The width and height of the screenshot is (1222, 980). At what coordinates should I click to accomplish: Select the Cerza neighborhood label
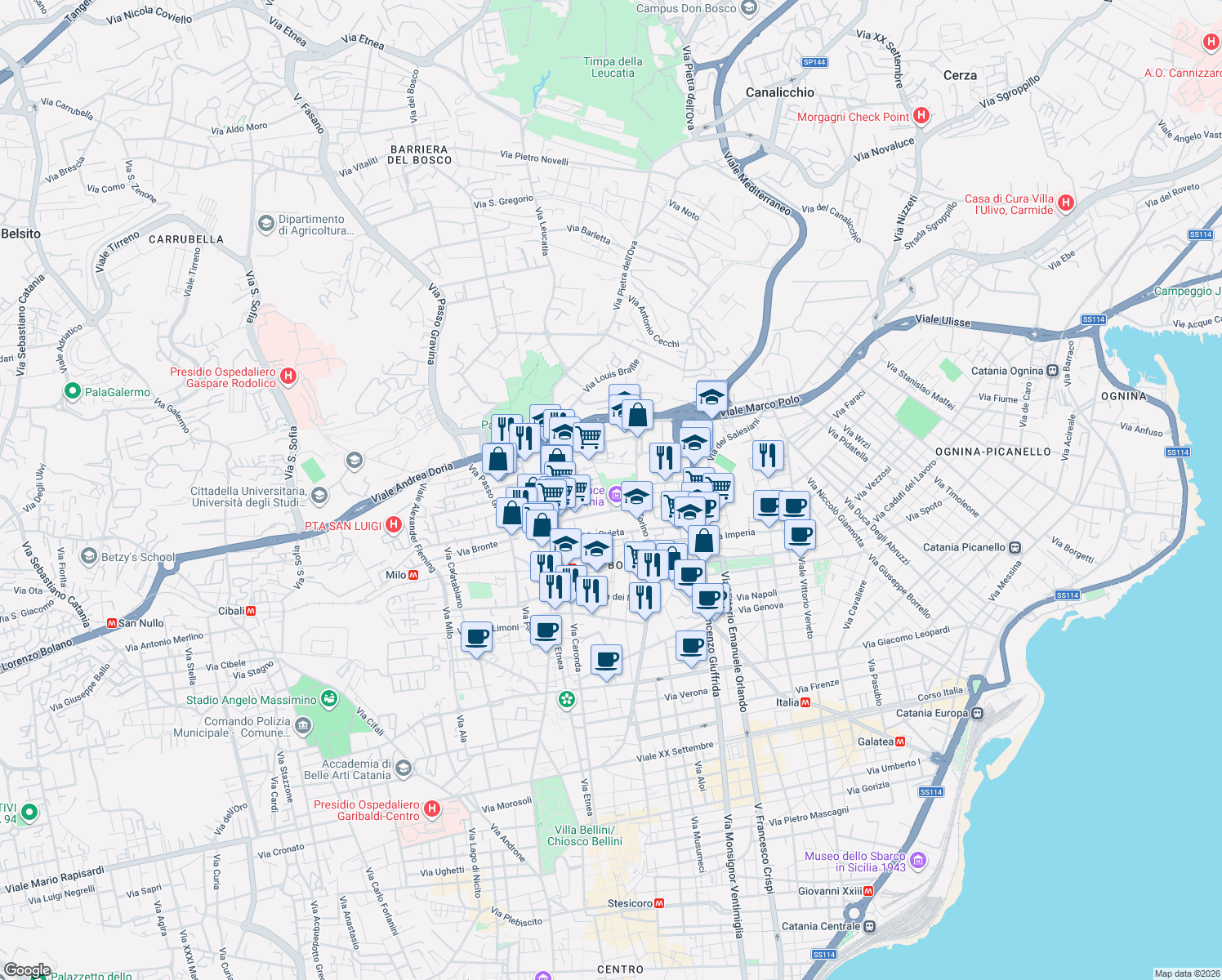[960, 75]
